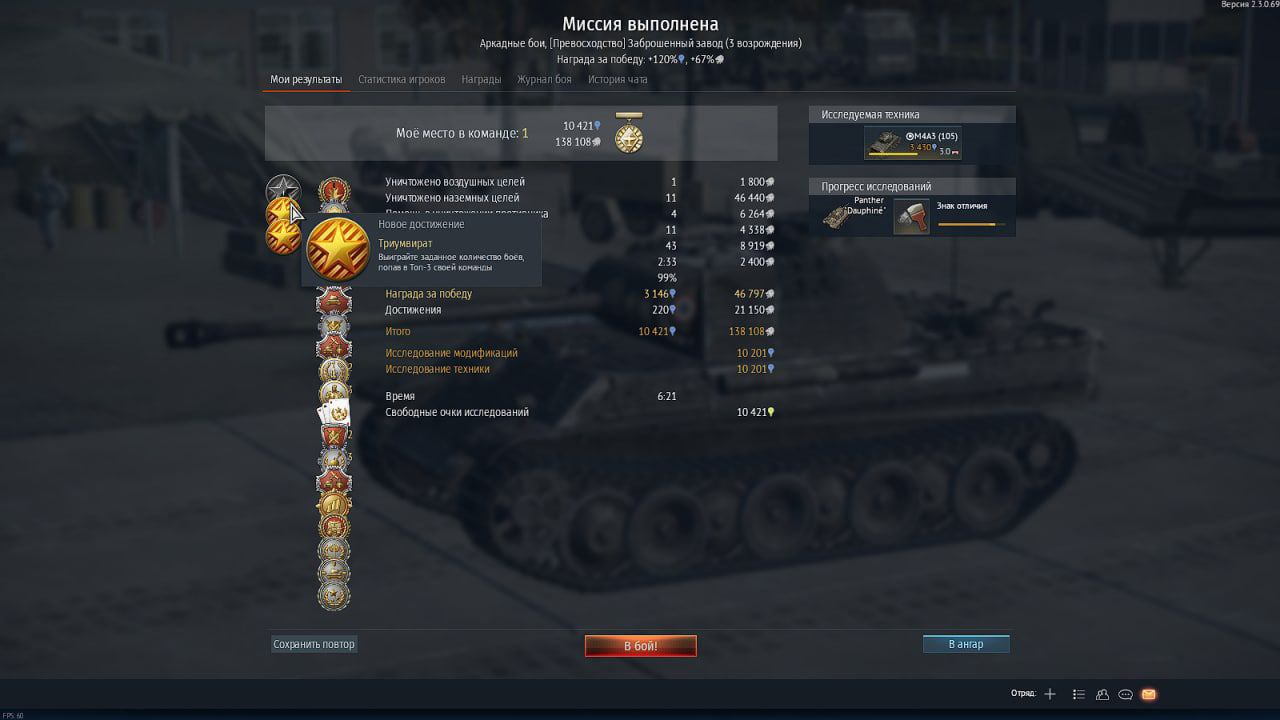Viewport: 1280px width, 720px height.
Task: Click the red В бой! button
Action: point(641,646)
